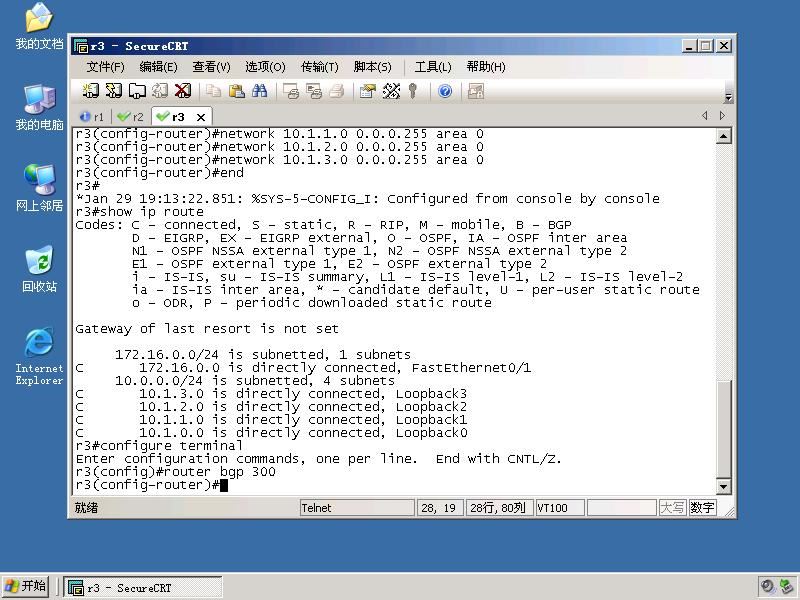Image resolution: width=800 pixels, height=600 pixels.
Task: Click the Disconnect red X icon
Action: pos(183,91)
